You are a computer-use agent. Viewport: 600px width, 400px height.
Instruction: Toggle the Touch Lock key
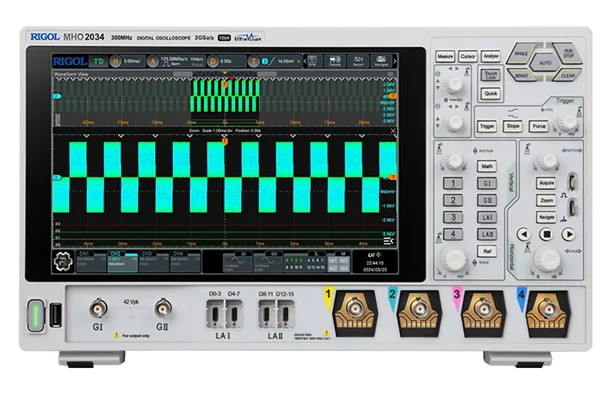pos(491,75)
